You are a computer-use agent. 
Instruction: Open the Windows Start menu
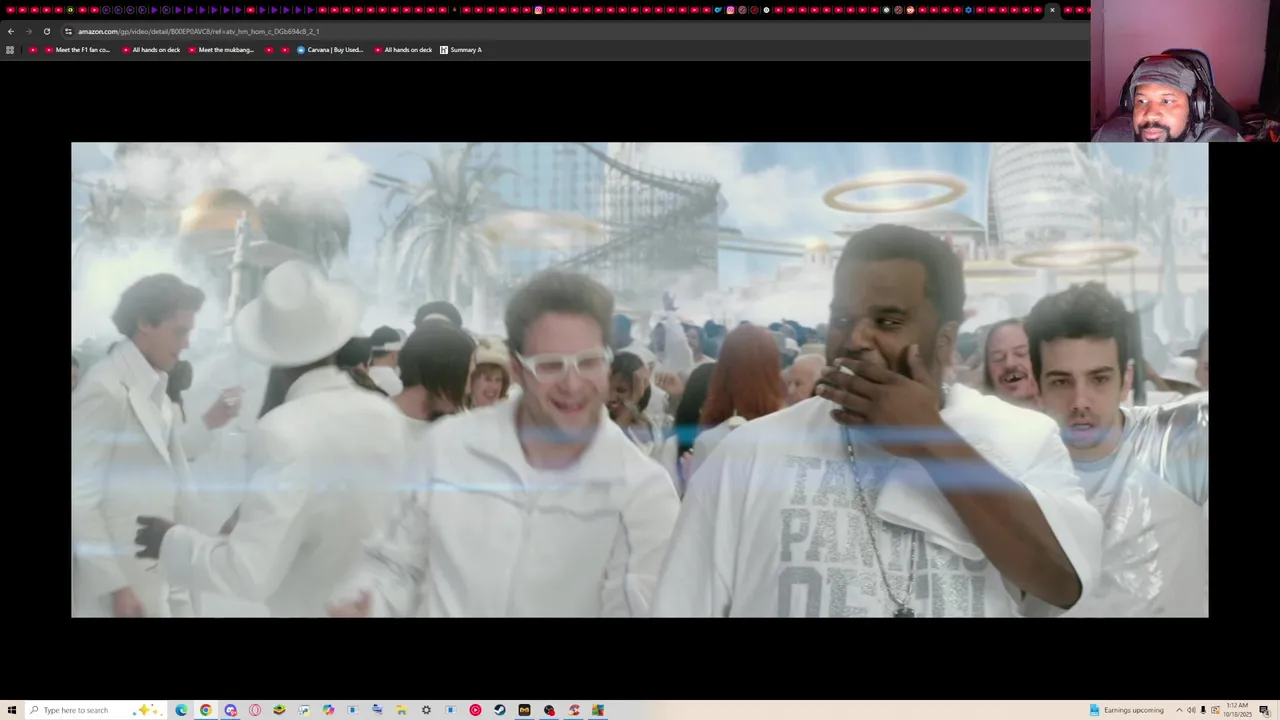tap(11, 710)
